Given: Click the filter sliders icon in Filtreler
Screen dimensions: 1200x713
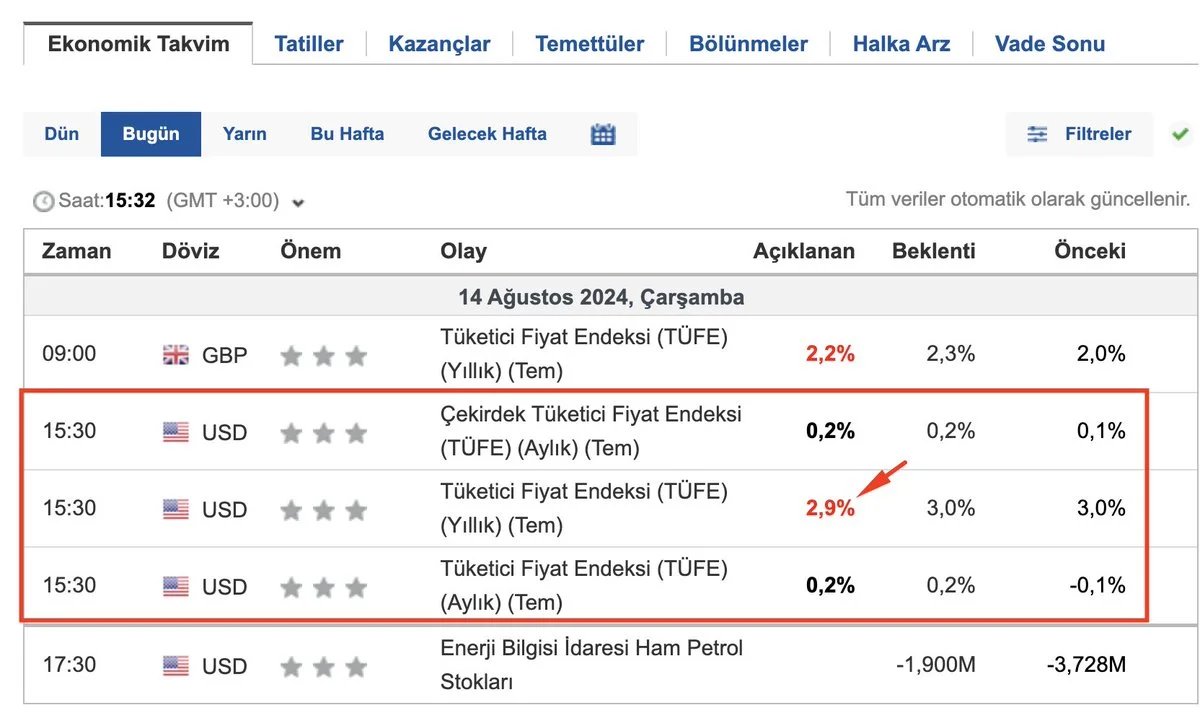Looking at the screenshot, I should [1037, 134].
